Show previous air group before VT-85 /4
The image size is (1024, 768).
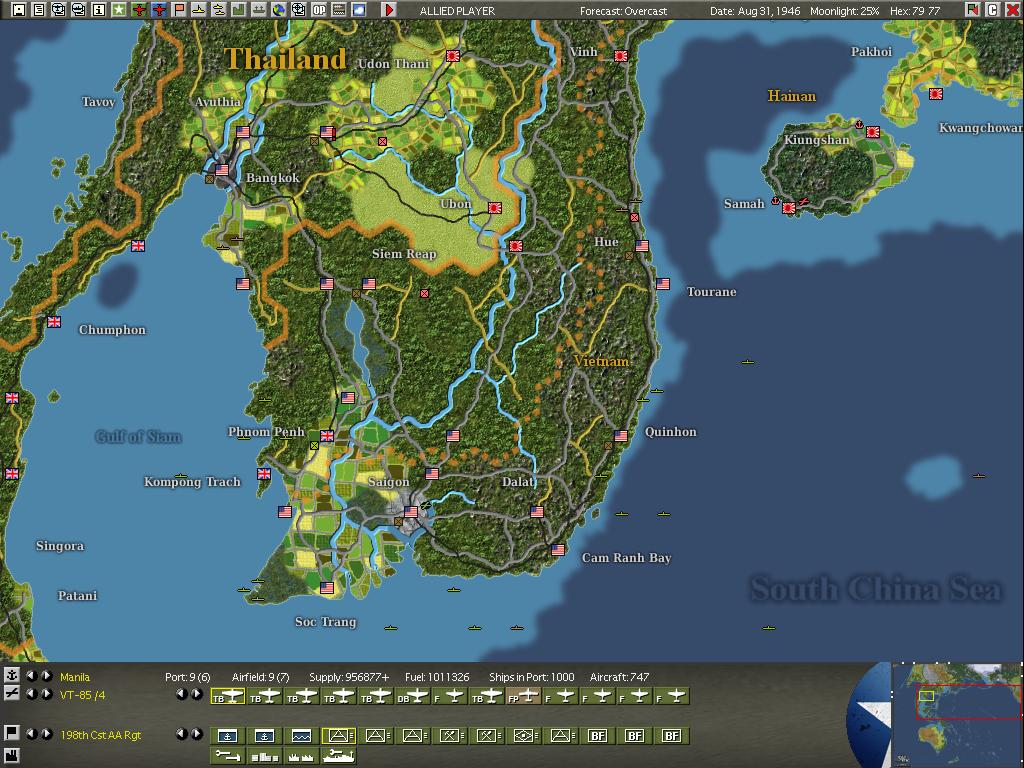[x=31, y=694]
